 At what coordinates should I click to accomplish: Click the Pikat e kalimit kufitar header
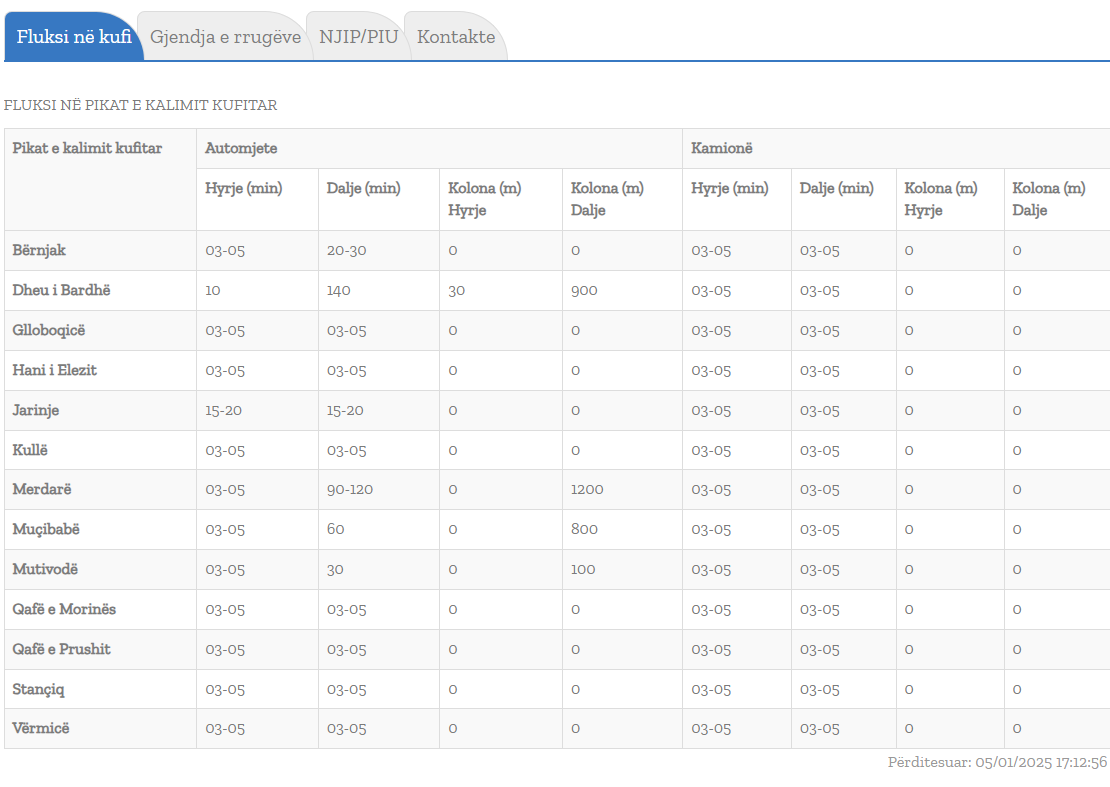(87, 148)
